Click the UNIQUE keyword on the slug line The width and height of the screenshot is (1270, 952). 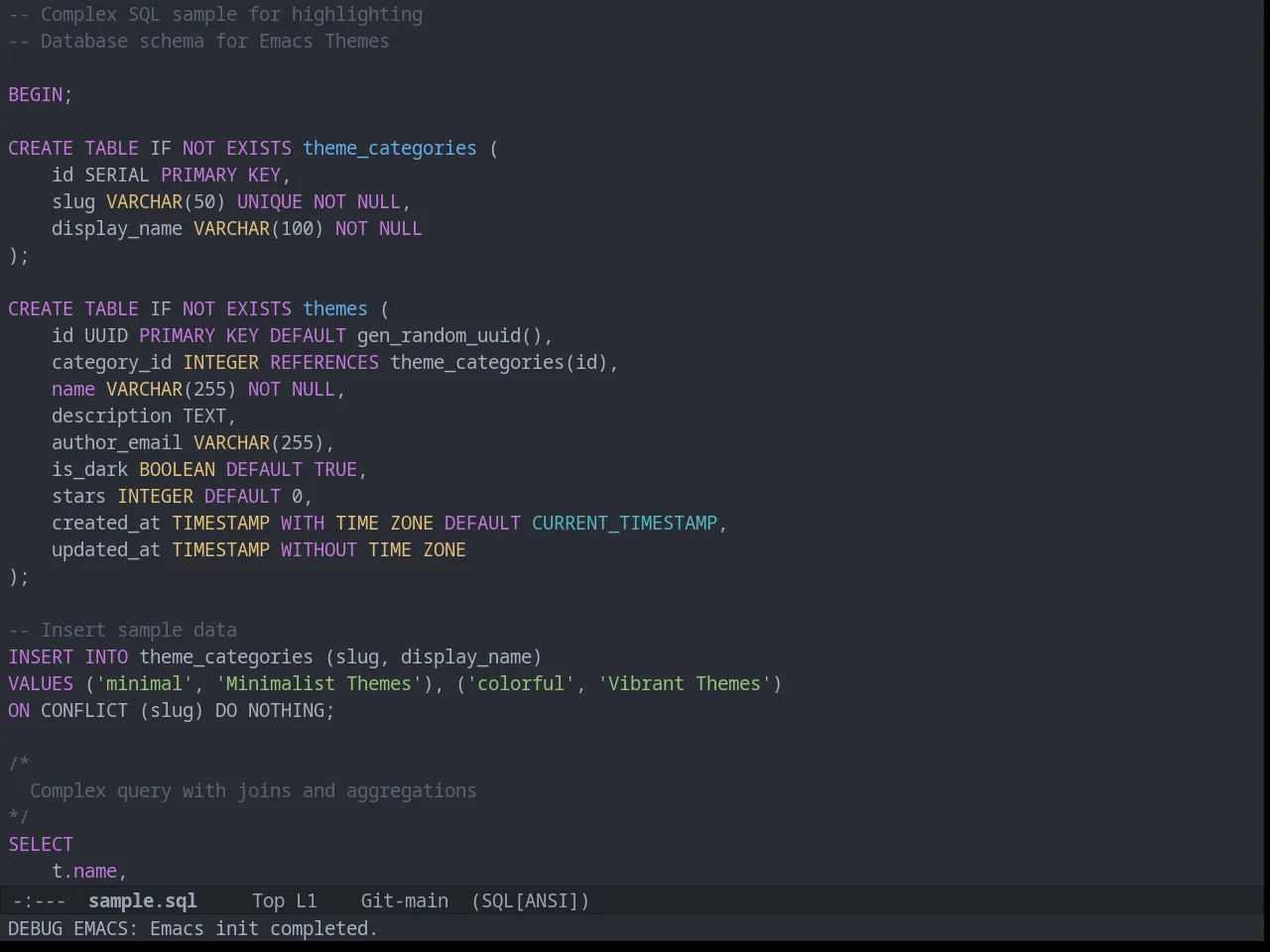point(270,201)
